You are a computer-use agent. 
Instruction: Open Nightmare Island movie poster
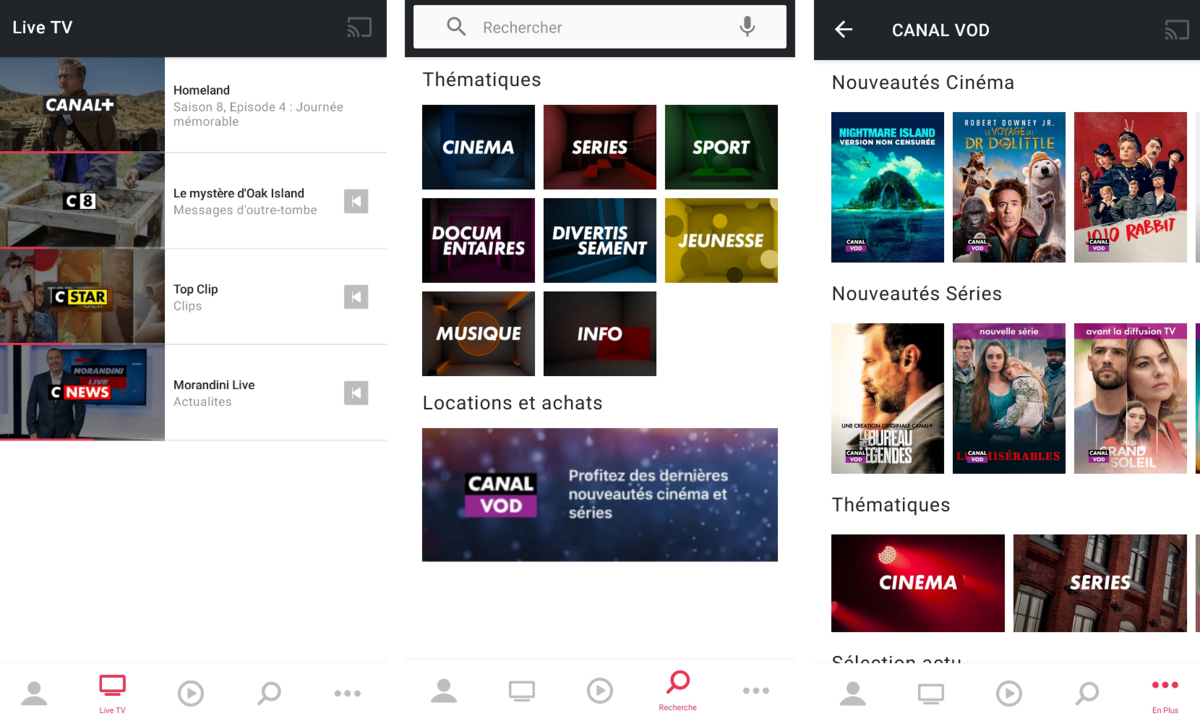click(x=887, y=187)
